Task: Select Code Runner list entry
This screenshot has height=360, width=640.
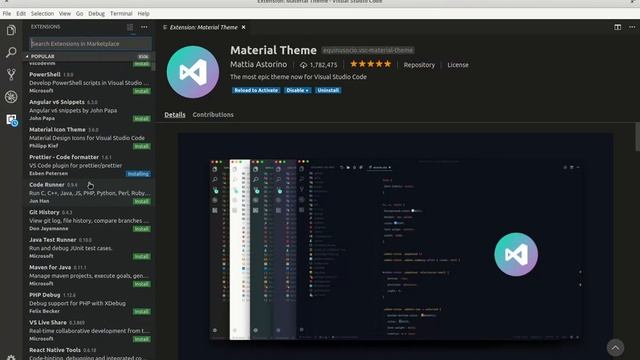Action: (x=89, y=193)
